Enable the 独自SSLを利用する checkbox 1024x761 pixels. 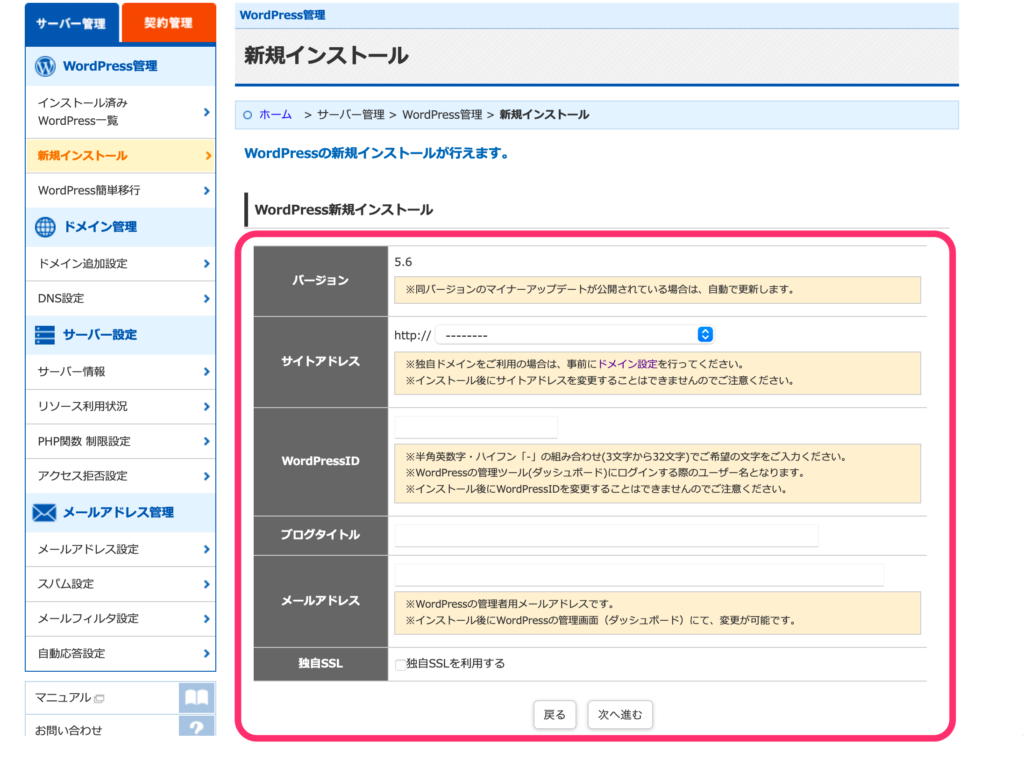click(400, 664)
